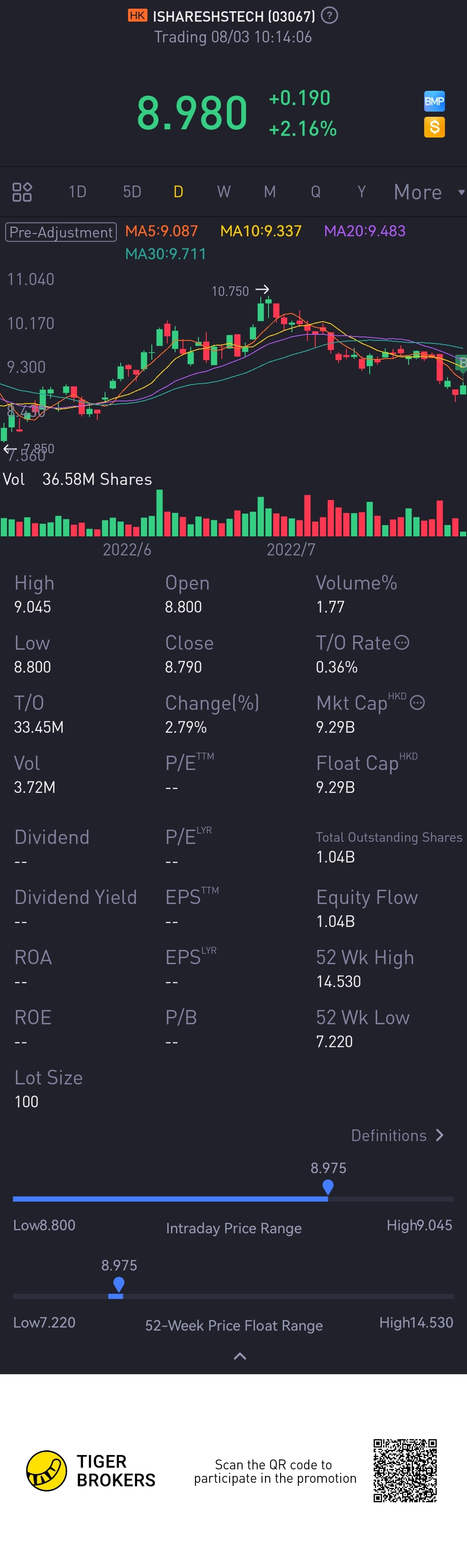The image size is (467, 1568).
Task: Tap the orange HK market badge
Action: point(137,16)
